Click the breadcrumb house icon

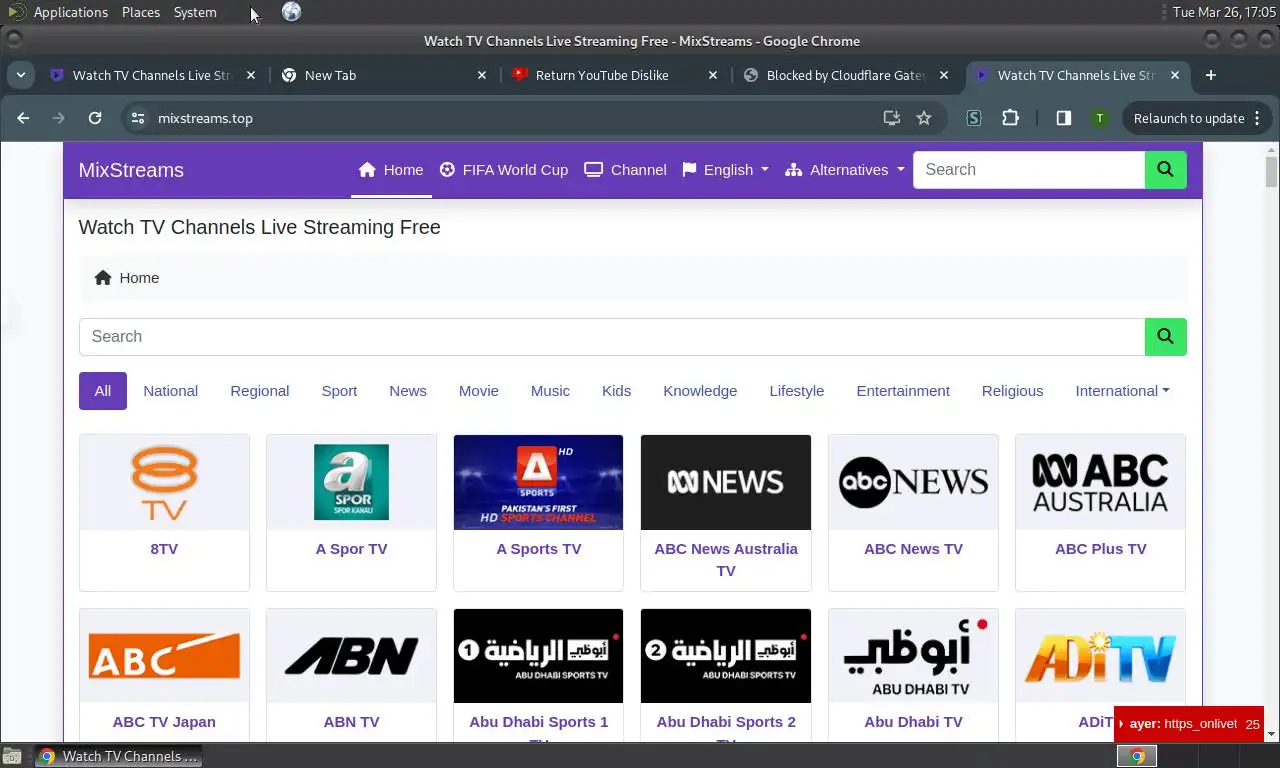[x=103, y=278]
